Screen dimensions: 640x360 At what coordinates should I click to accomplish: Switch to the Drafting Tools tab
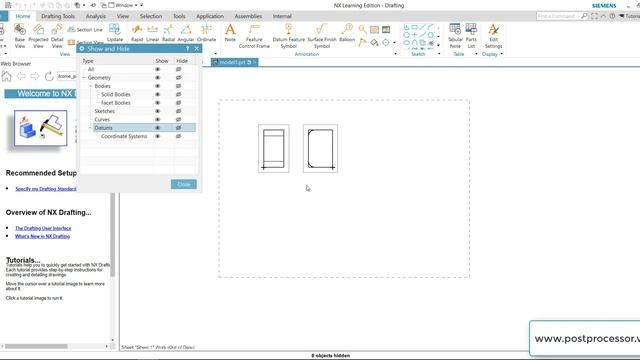click(58, 16)
